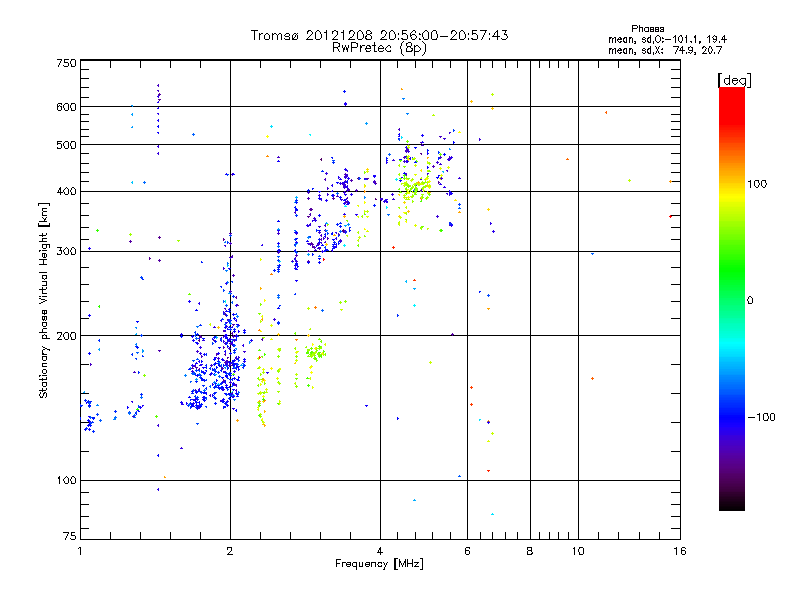Click the y-axis tick label '100' near bottom

point(66,481)
